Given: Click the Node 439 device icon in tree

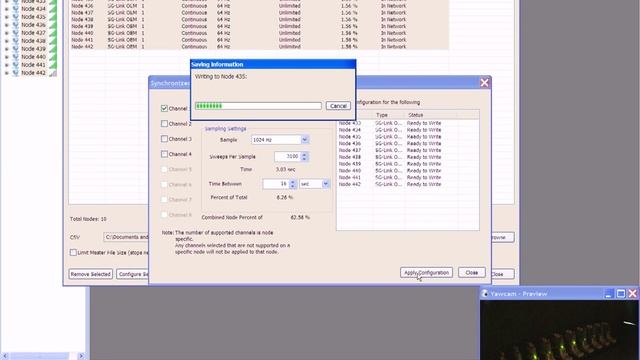Looking at the screenshot, I should coord(16,49).
